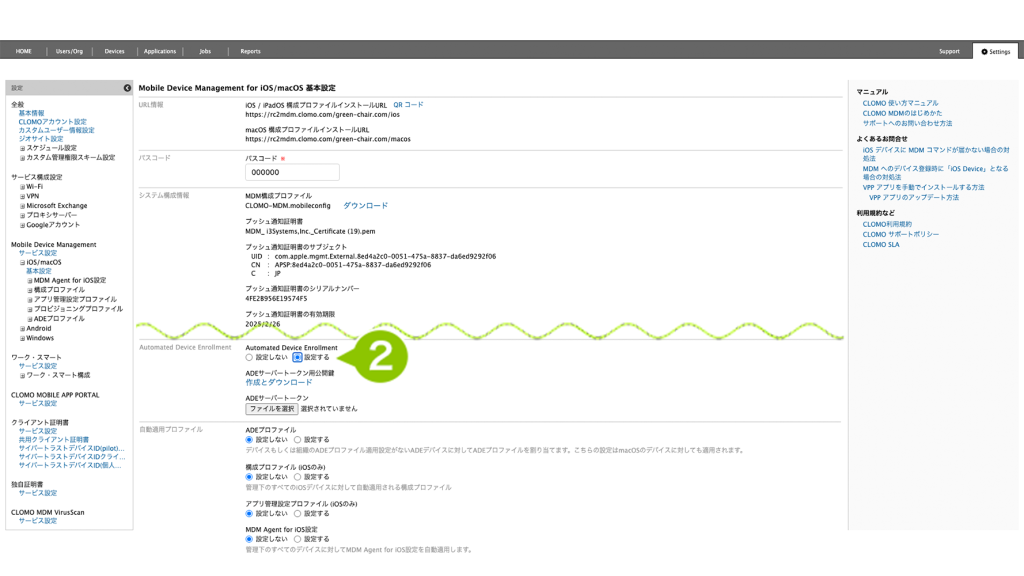Screen dimensions: 1024x576
Task: Select 設定しない for MDM Agent for iOS設定
Action: 249,539
